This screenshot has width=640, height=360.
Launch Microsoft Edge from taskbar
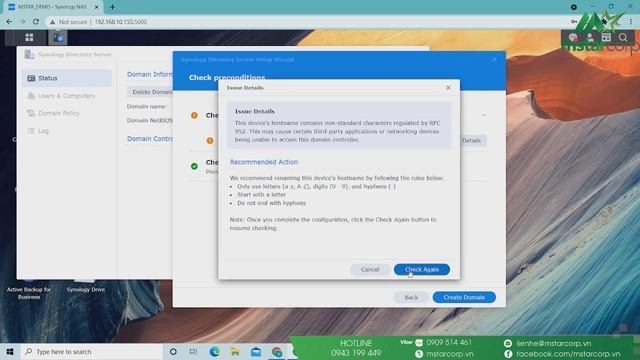pos(214,351)
